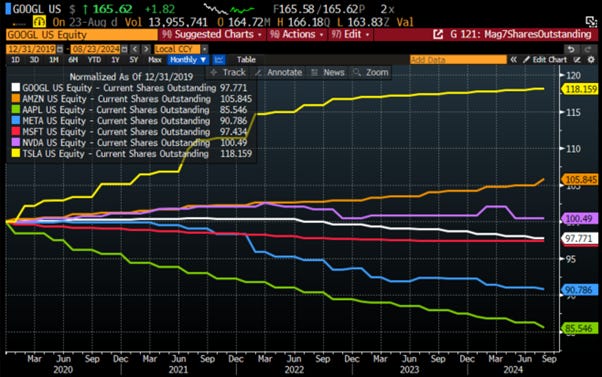Select the 5Y range tab
Viewport: 602px width, 377px height.
click(x=133, y=60)
